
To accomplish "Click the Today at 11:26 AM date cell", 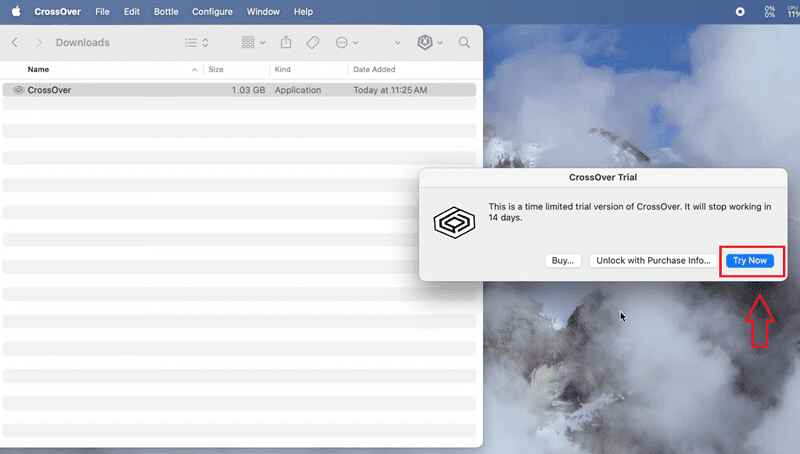I will [x=390, y=90].
